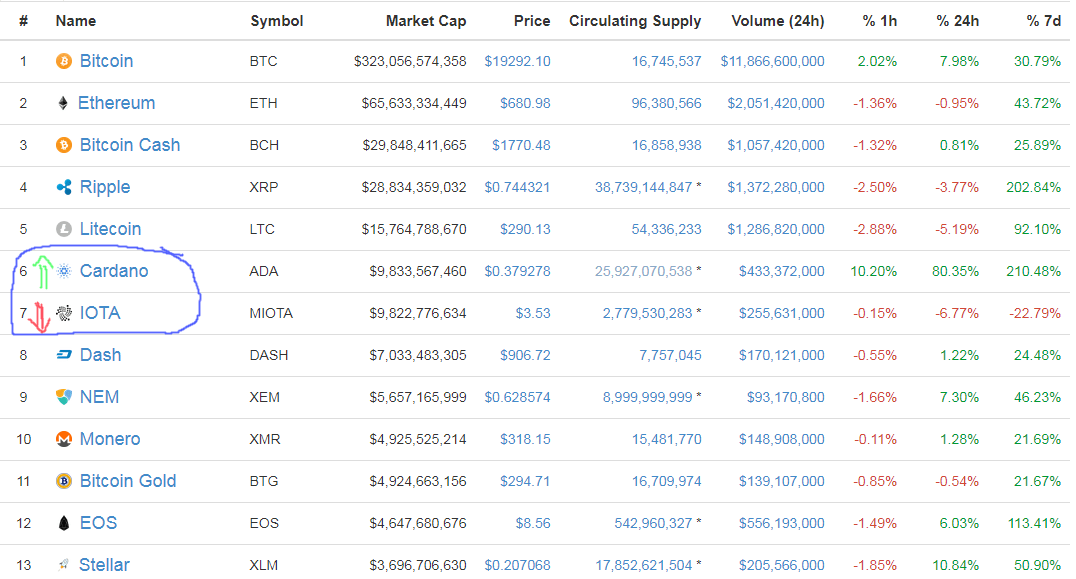Click the Dash logo icon

point(64,355)
